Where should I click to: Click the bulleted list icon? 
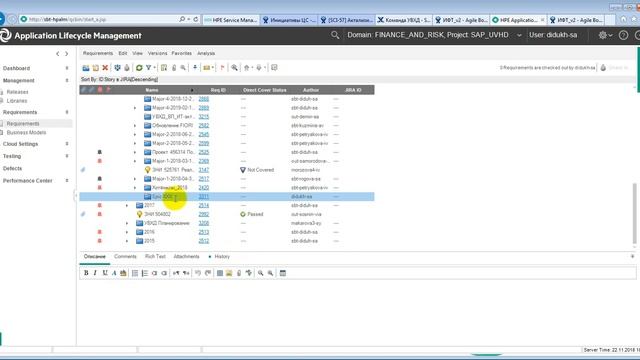click(x=135, y=273)
